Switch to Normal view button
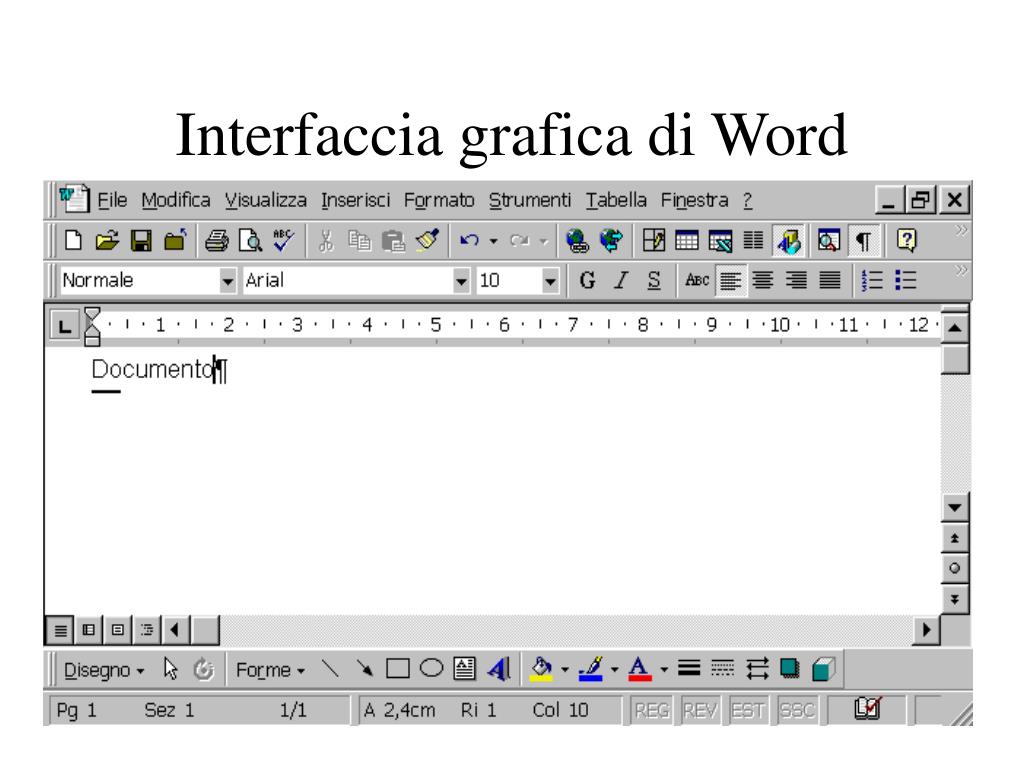 tap(60, 630)
